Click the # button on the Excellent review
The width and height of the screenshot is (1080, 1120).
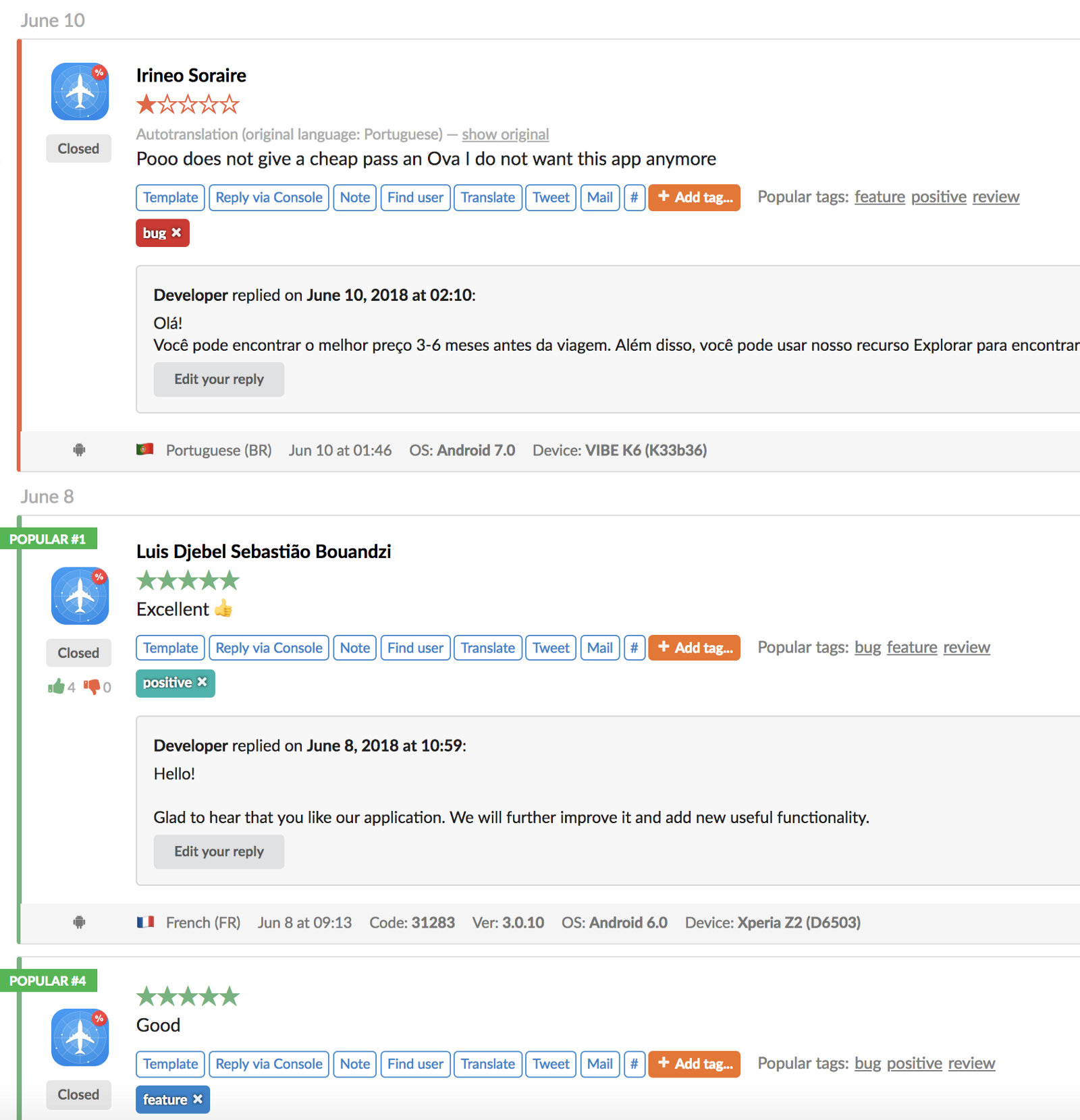(634, 648)
